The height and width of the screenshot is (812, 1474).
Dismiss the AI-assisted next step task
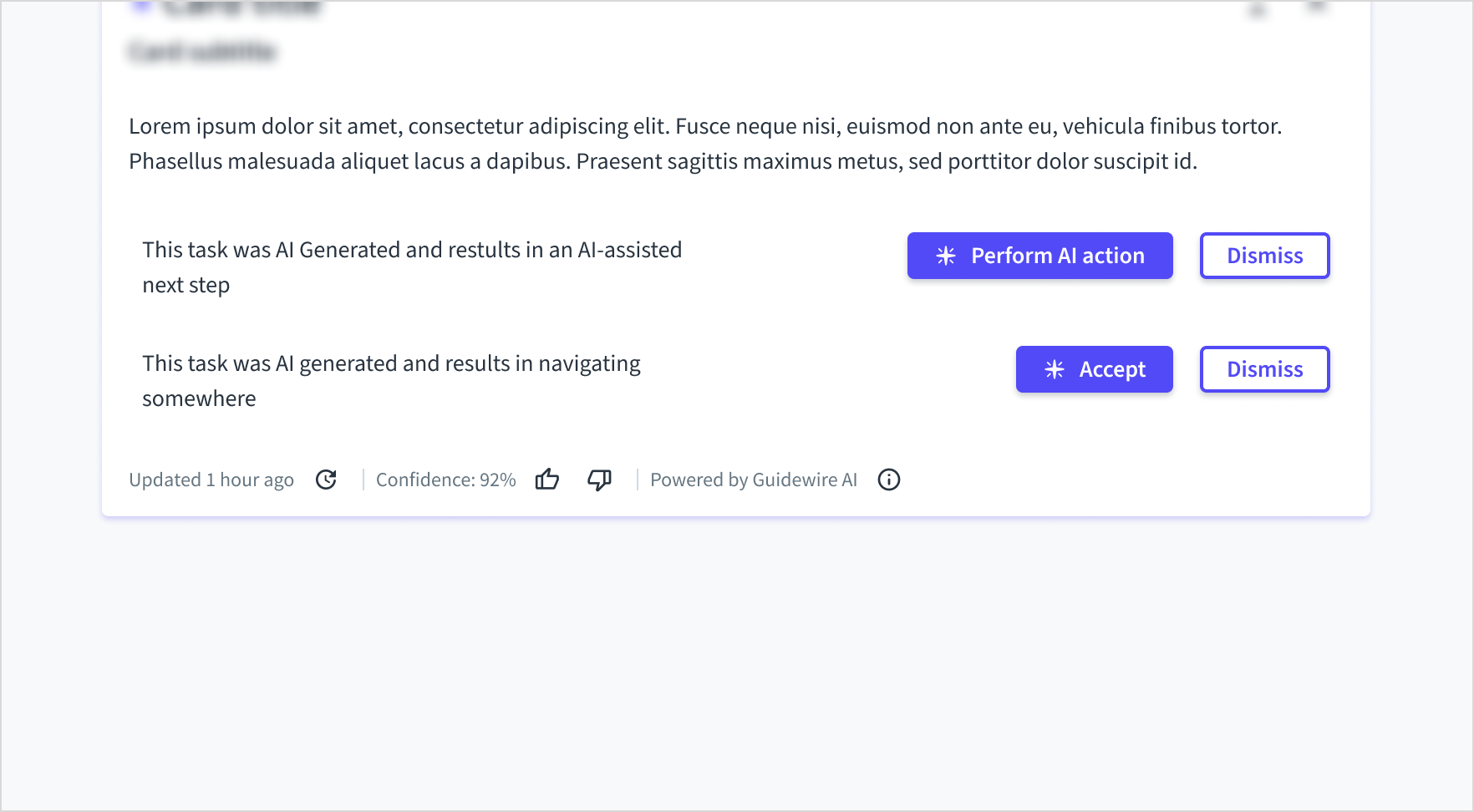coord(1265,256)
